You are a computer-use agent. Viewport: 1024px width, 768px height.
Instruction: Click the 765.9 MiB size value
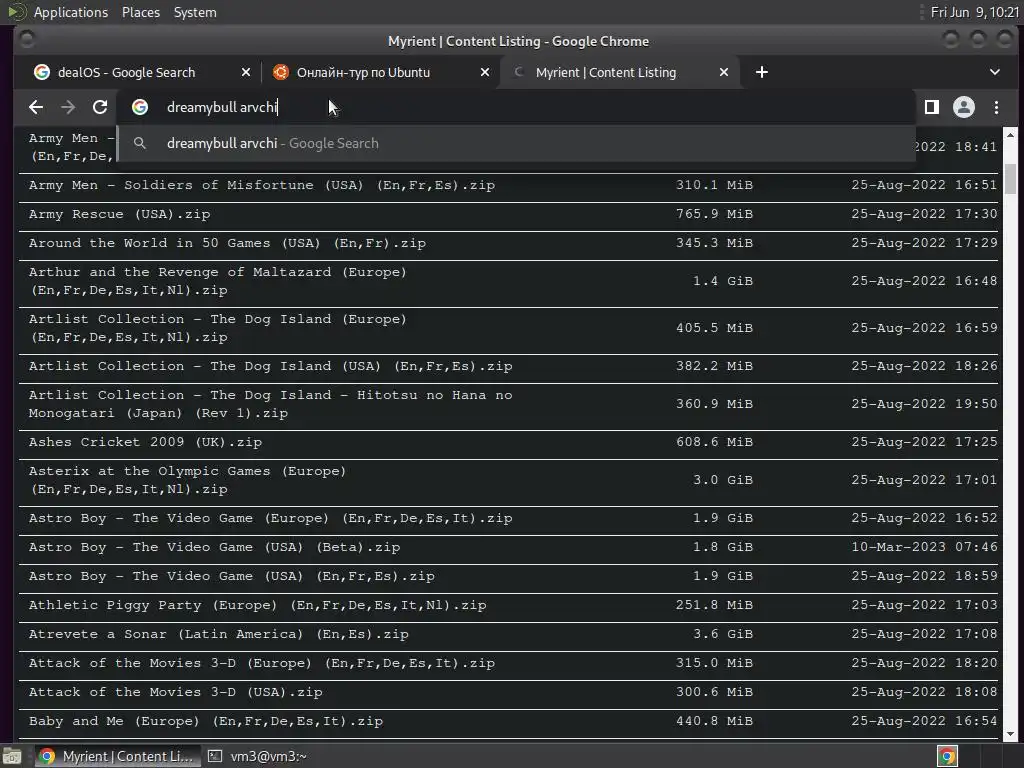[714, 214]
